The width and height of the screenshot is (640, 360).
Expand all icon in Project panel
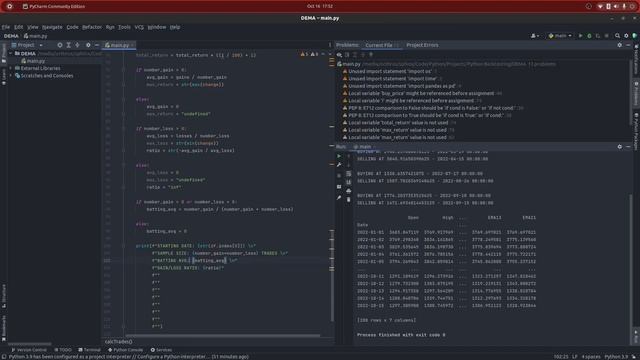pyautogui.click(x=69, y=45)
